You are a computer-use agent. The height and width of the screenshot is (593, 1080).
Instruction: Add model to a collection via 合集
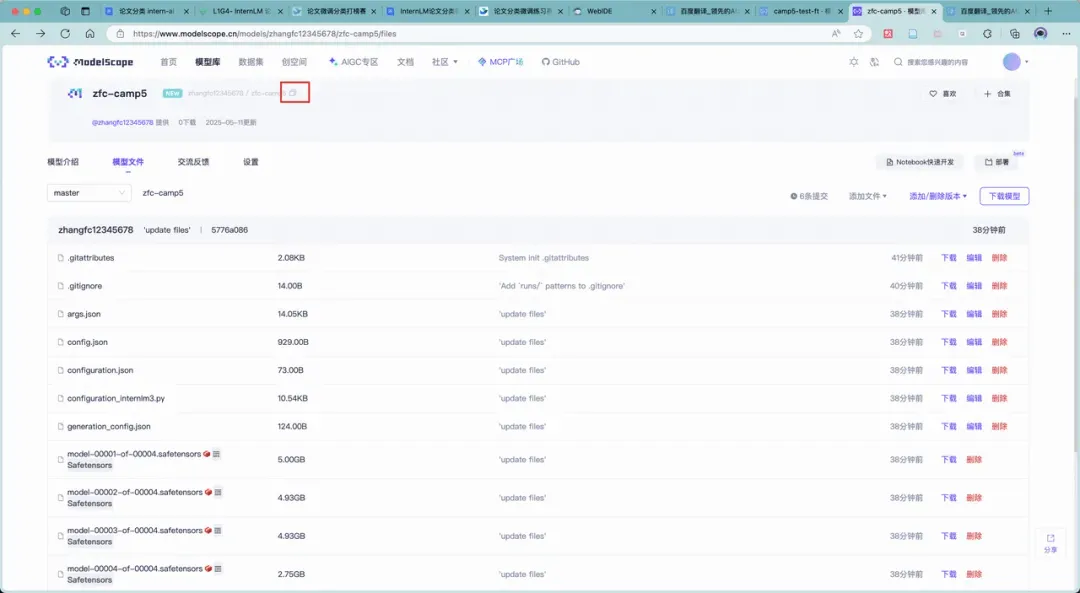(997, 94)
